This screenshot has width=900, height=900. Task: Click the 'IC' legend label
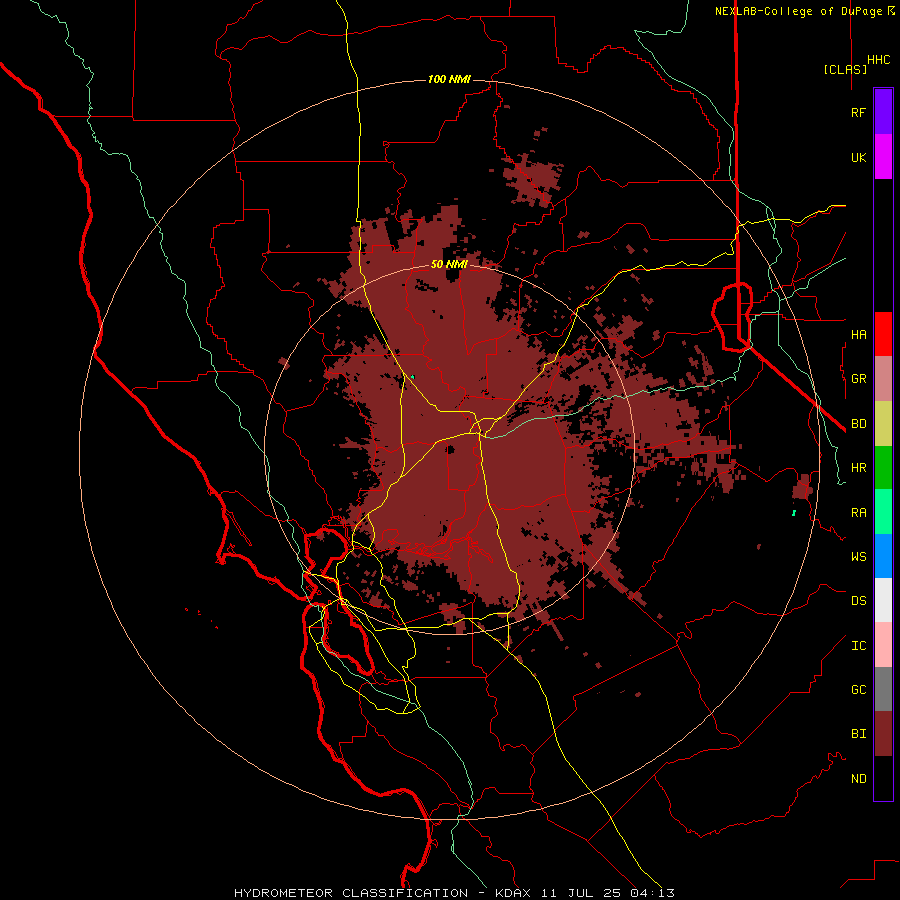pos(858,645)
